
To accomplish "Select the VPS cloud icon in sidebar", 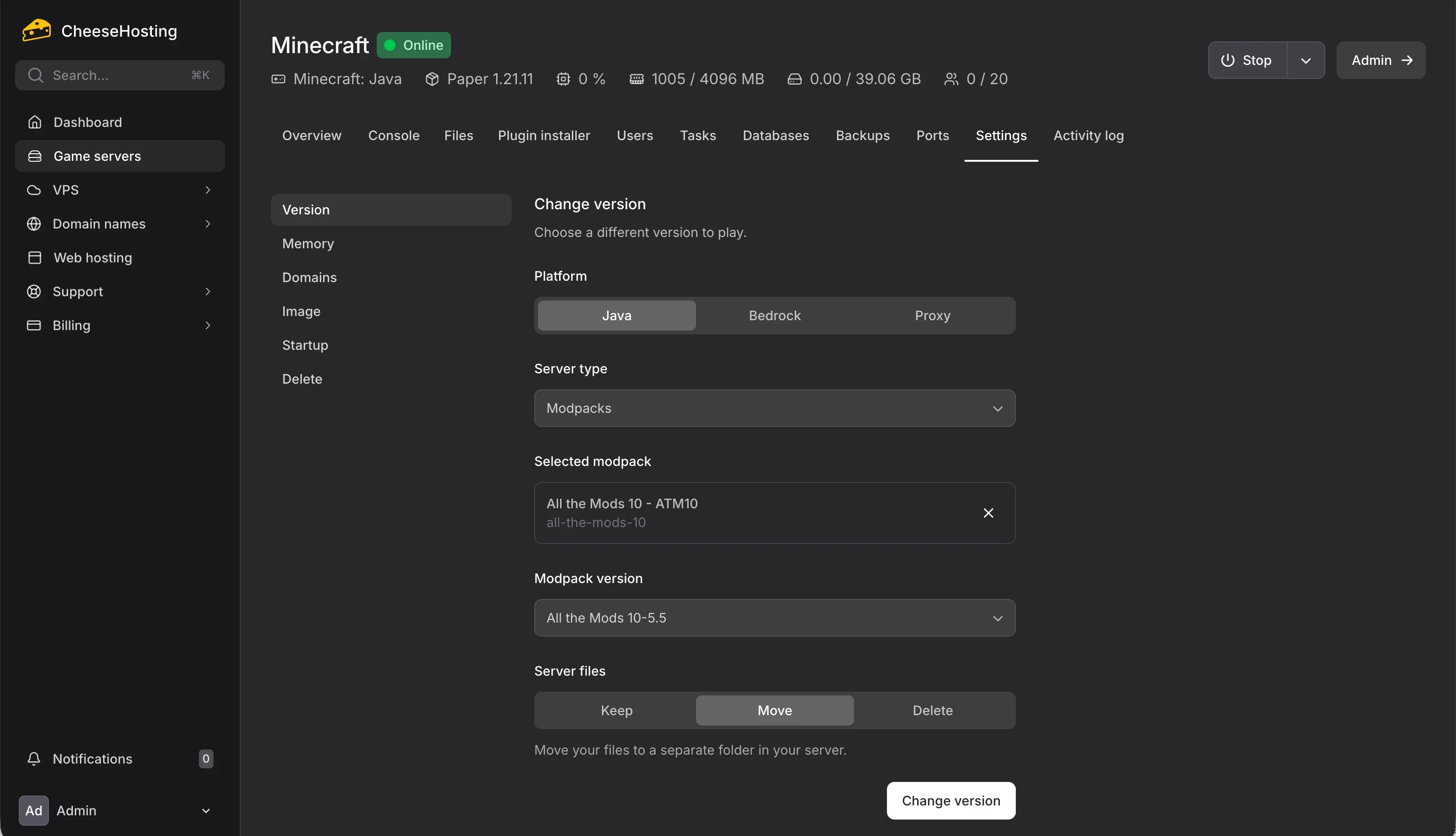I will point(34,189).
